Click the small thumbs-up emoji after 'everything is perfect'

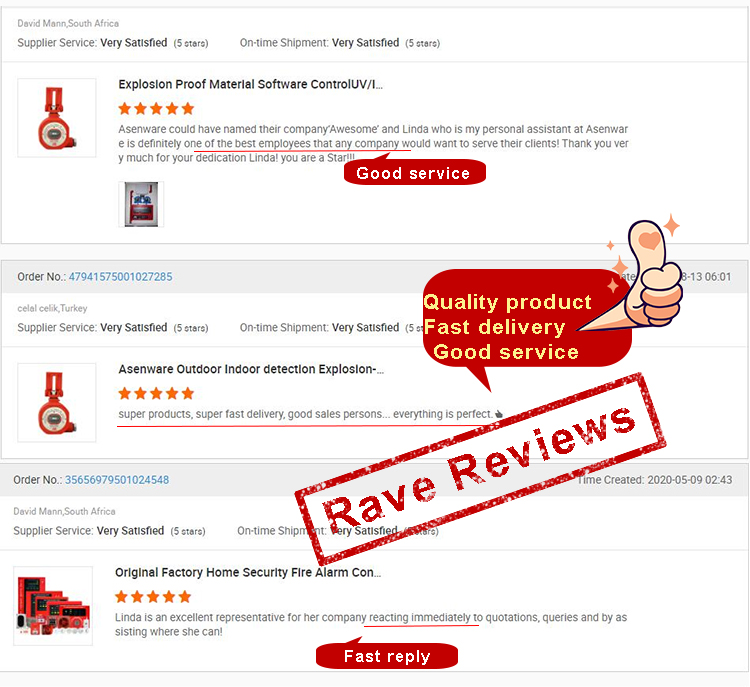click(499, 414)
